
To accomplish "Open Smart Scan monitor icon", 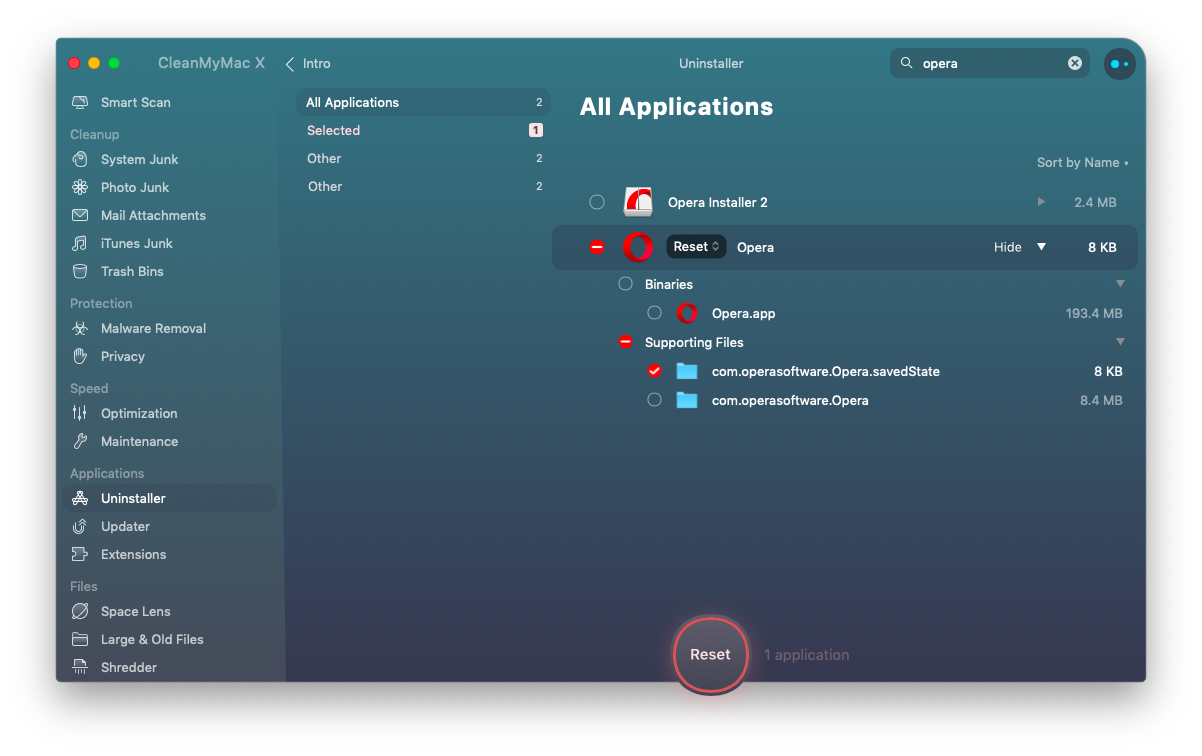I will 80,102.
